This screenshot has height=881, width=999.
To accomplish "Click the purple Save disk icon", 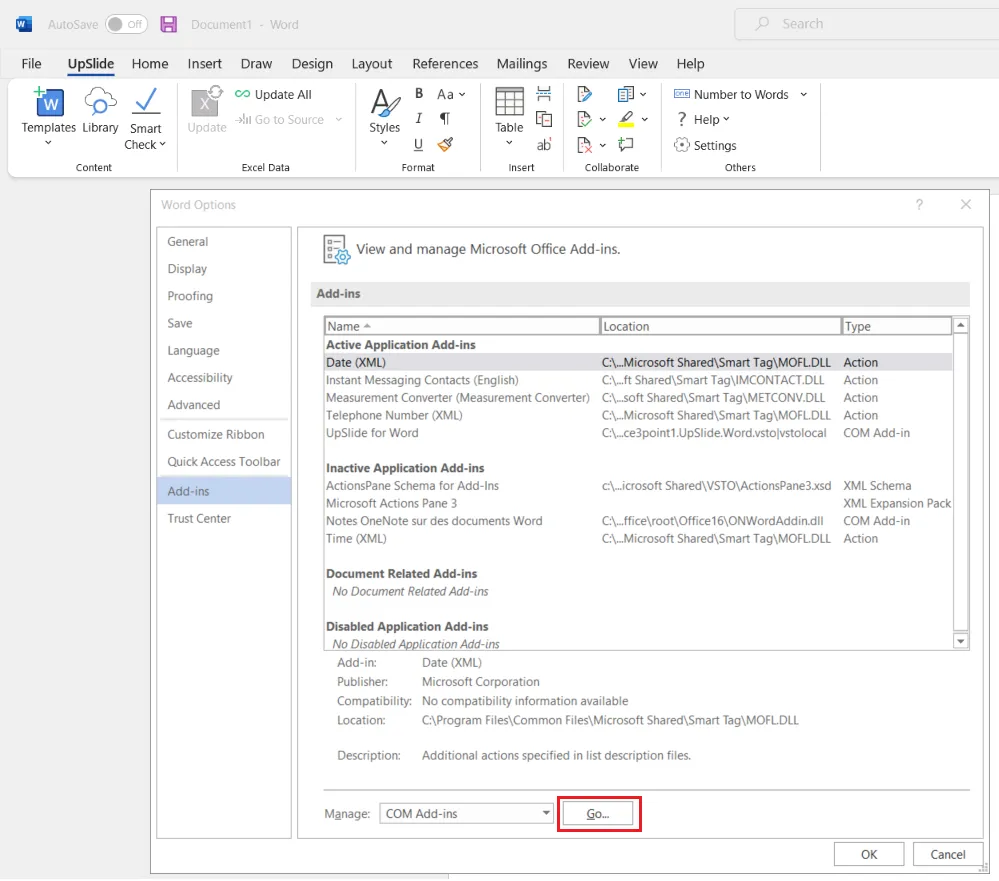I will (168, 24).
